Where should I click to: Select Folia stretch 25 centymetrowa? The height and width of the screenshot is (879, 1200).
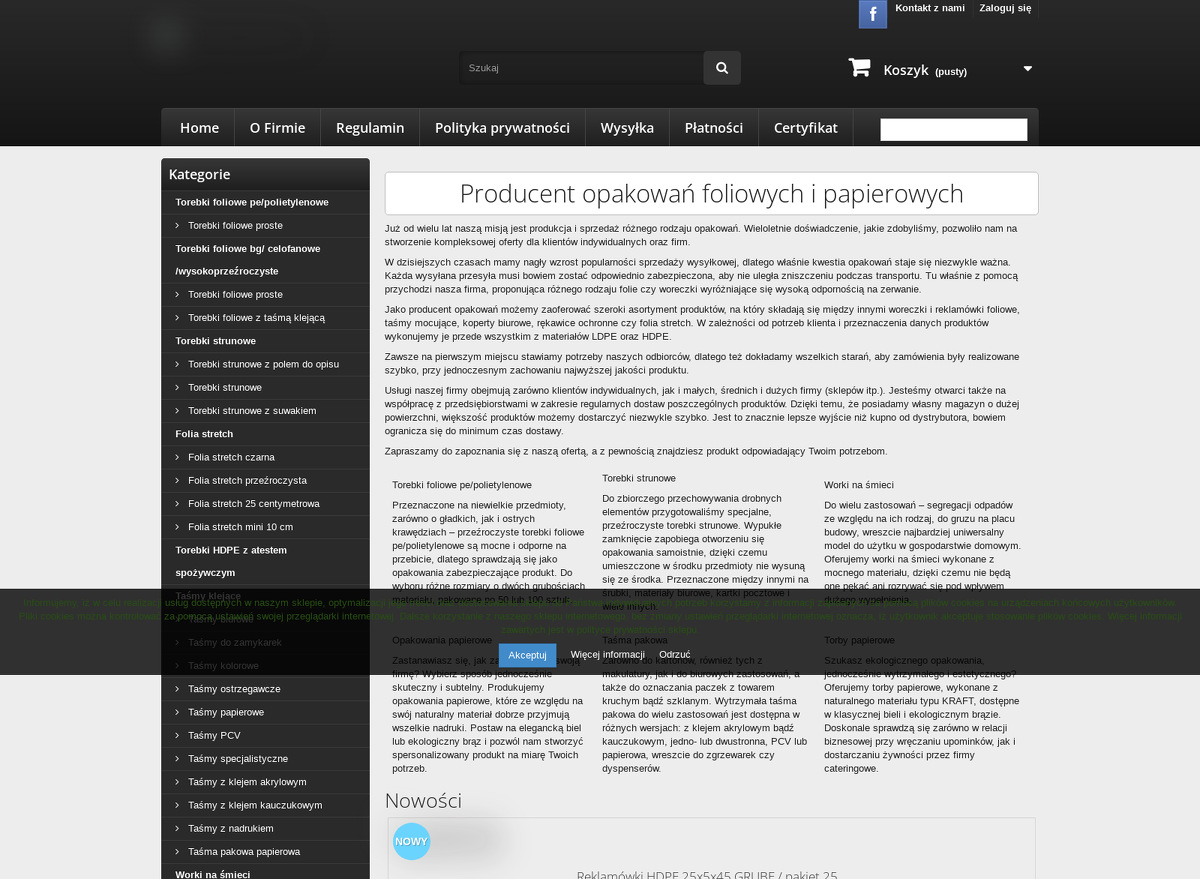coord(254,504)
